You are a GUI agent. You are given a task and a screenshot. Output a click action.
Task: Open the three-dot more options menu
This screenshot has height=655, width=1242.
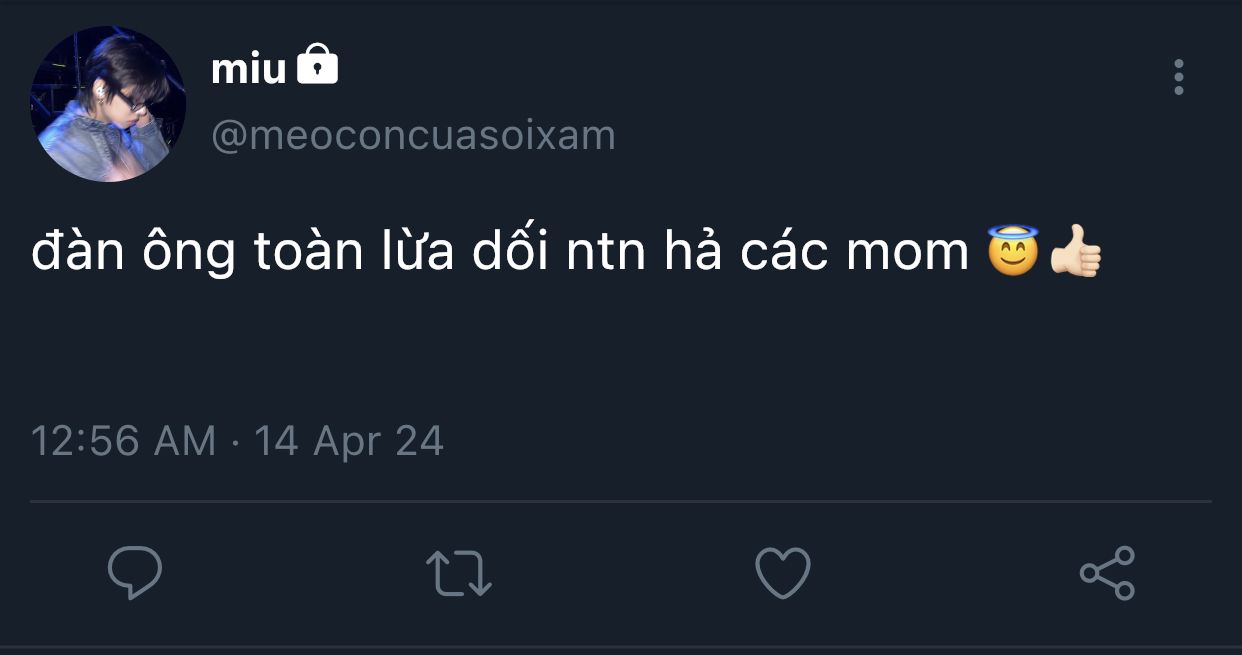click(x=1179, y=77)
